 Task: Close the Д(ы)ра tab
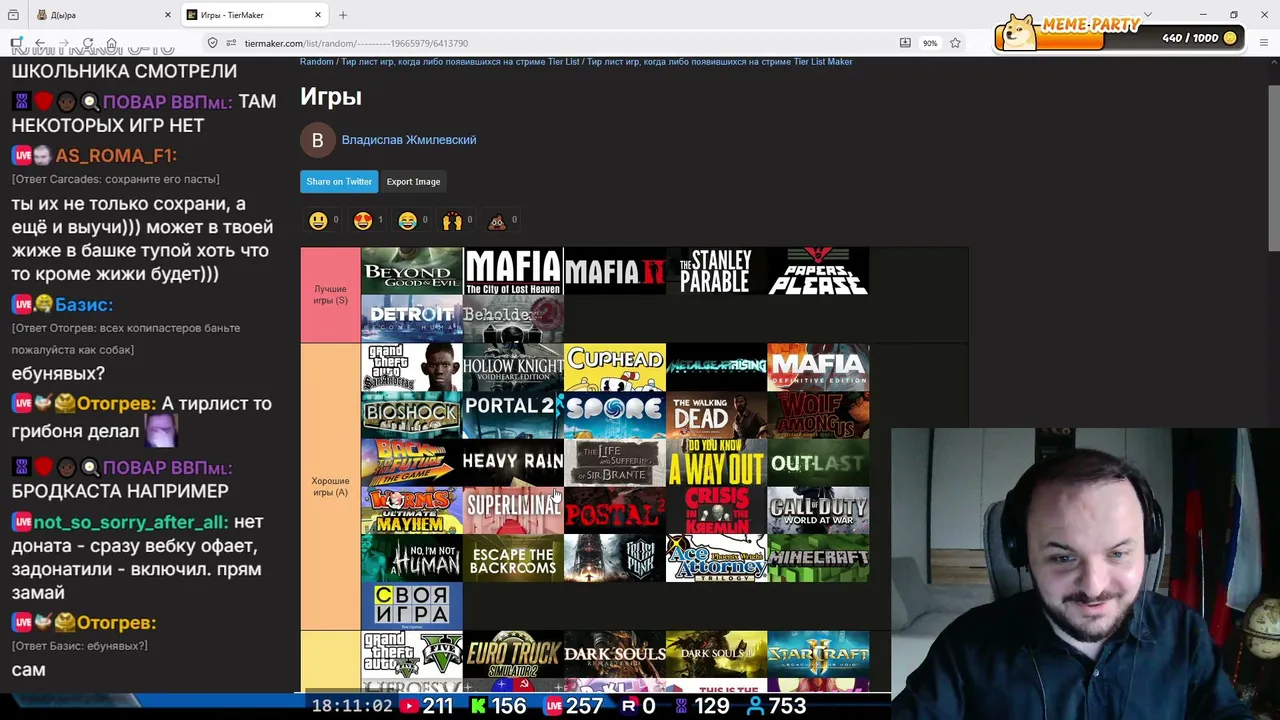[168, 15]
